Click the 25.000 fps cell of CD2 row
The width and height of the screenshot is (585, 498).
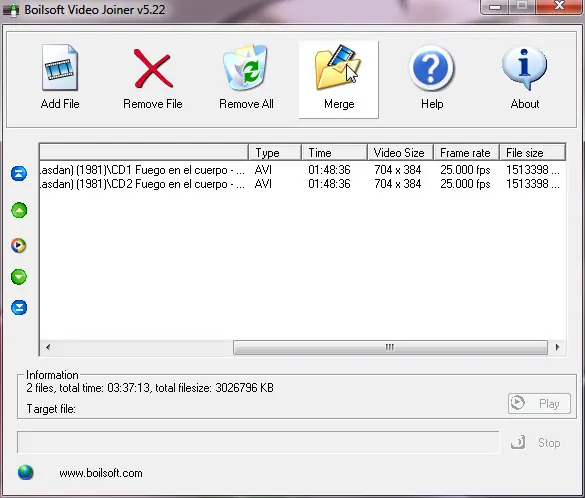coord(465,184)
